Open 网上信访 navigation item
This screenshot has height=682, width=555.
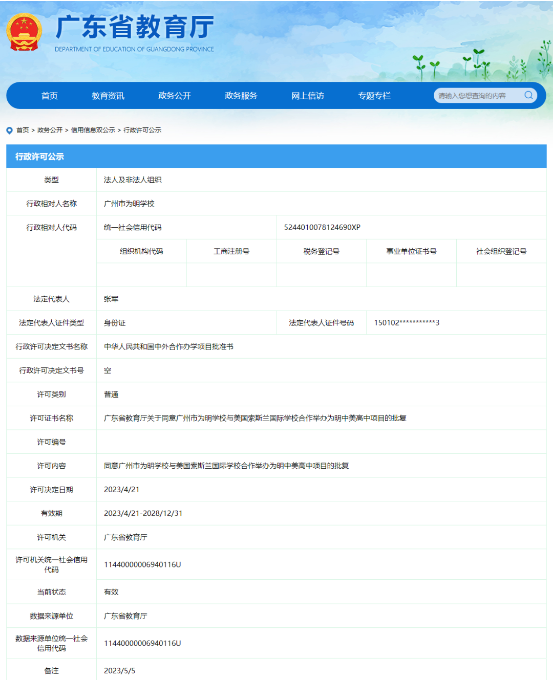[x=308, y=96]
